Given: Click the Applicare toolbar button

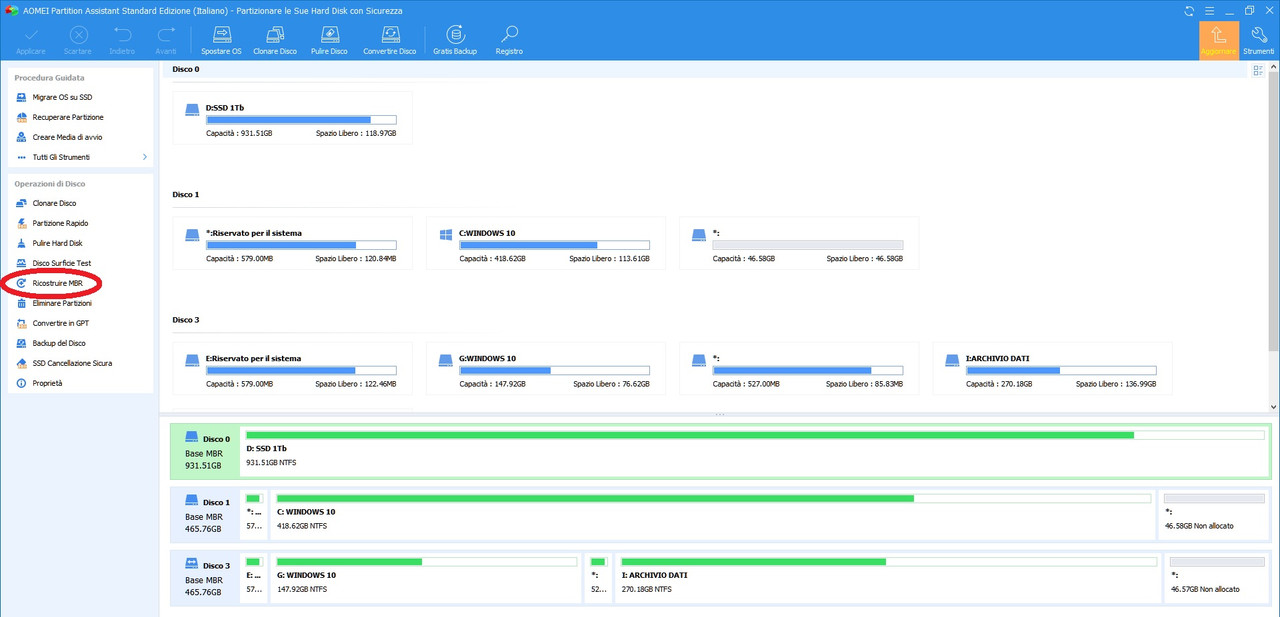Looking at the screenshot, I should [30, 40].
